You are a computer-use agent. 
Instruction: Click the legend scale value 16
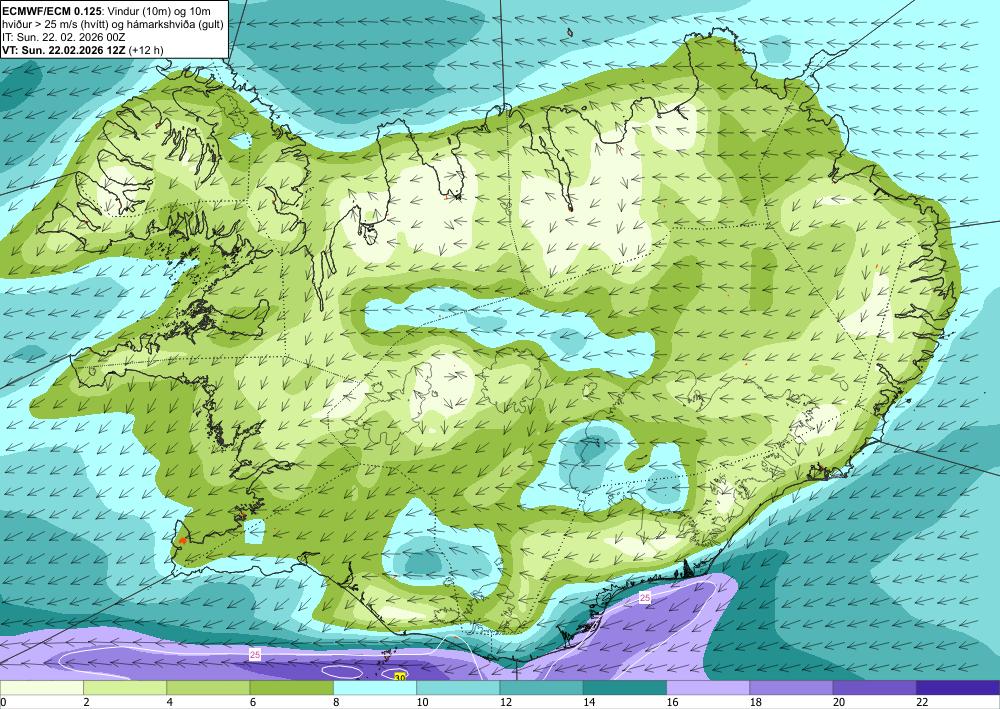(x=672, y=702)
